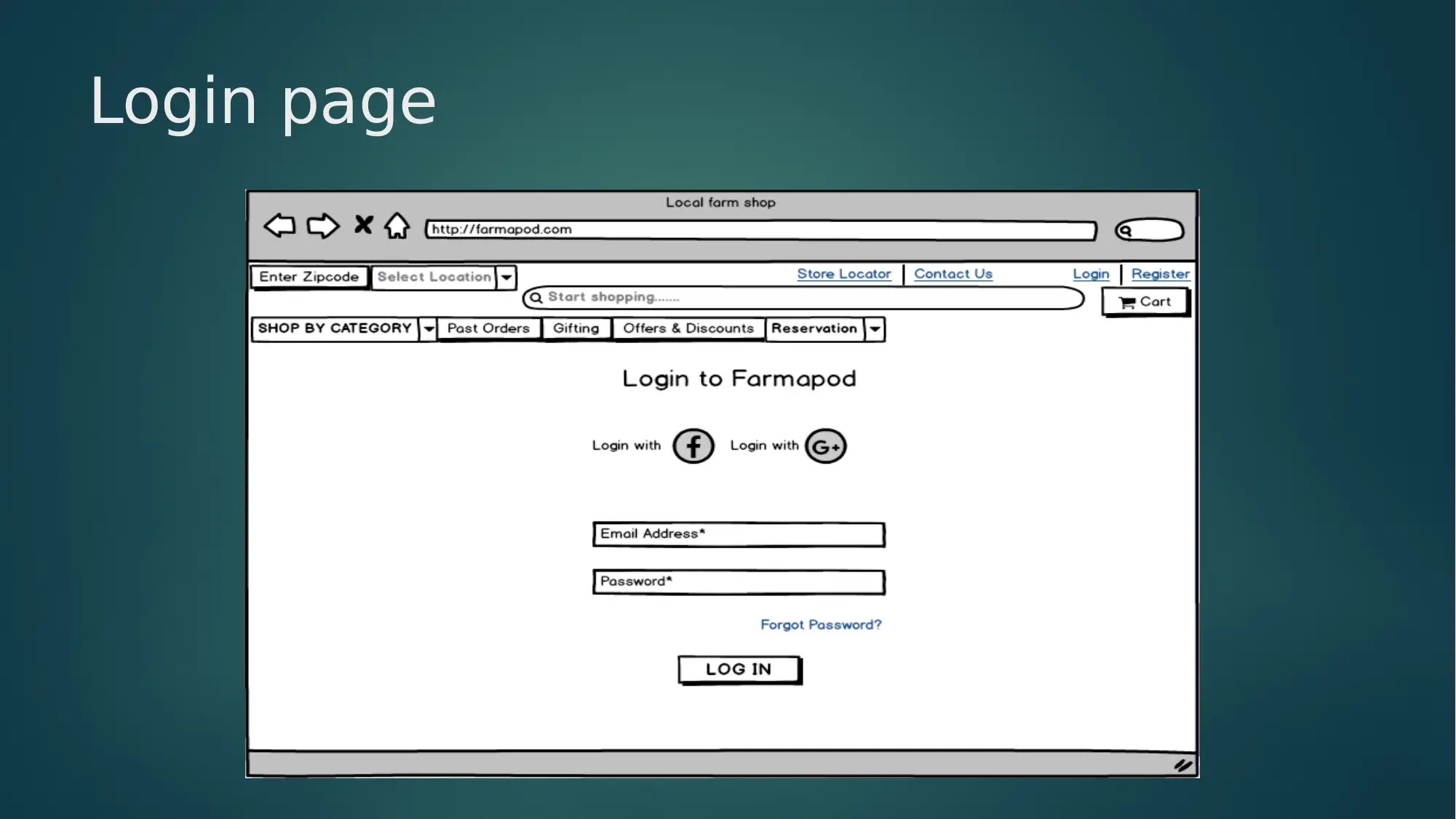Click the Email Address input field
Image resolution: width=1456 pixels, height=819 pixels.
[x=738, y=533]
